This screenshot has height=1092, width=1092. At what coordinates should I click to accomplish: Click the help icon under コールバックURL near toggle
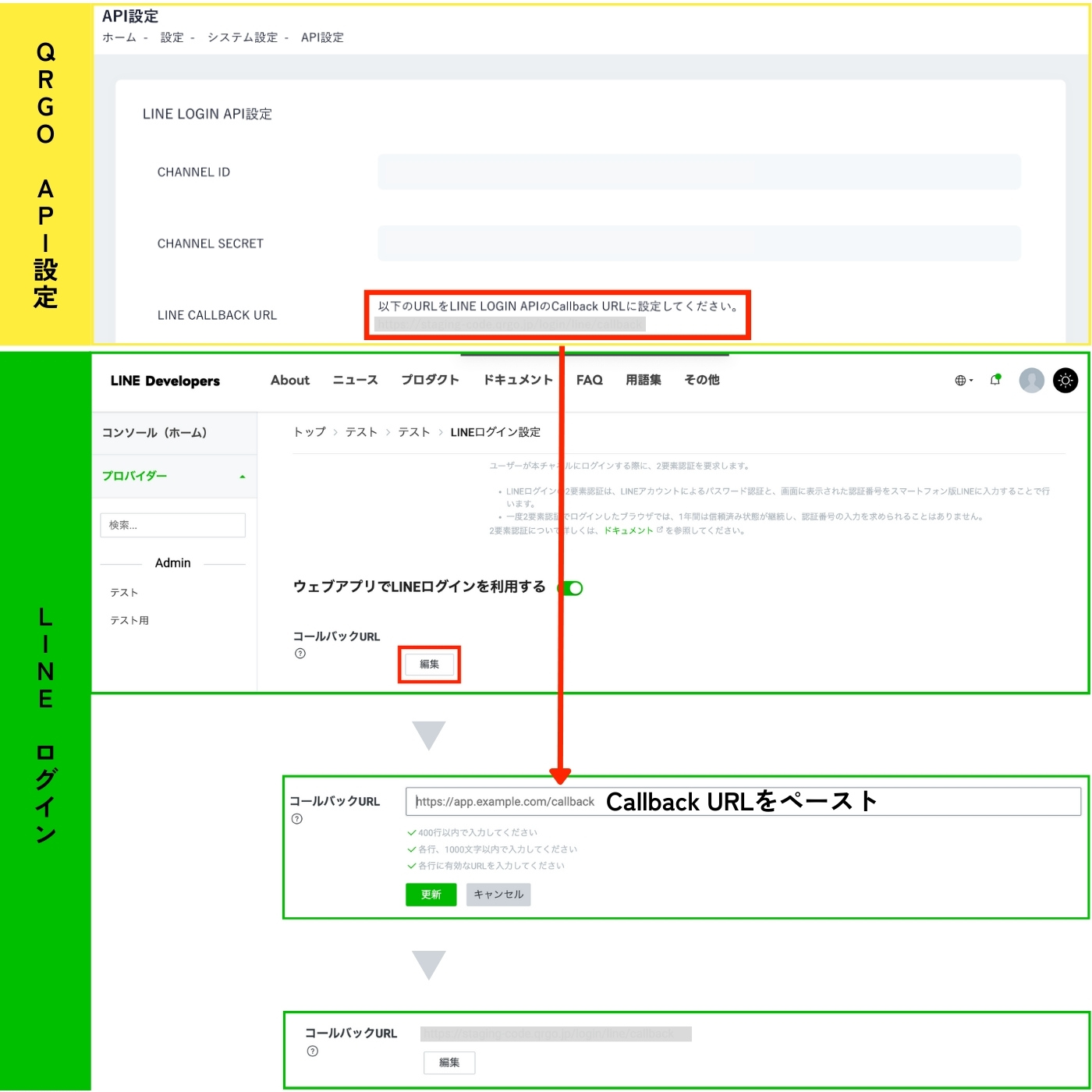click(x=300, y=654)
